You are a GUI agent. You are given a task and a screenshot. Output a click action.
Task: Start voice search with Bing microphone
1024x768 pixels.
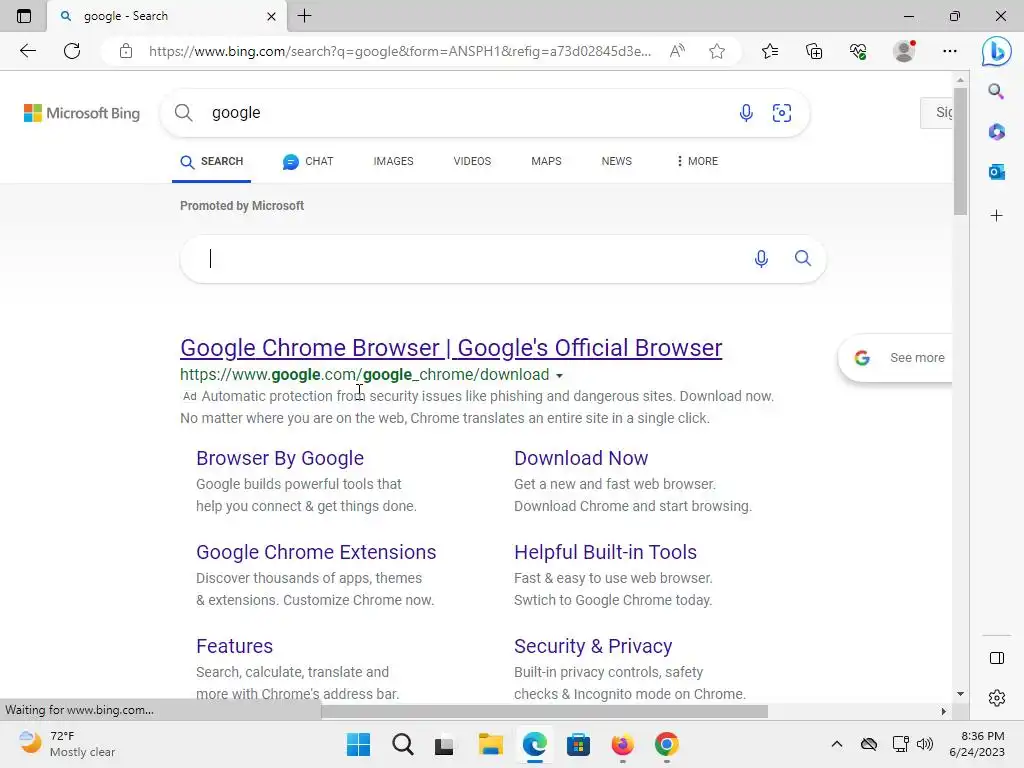coord(746,113)
